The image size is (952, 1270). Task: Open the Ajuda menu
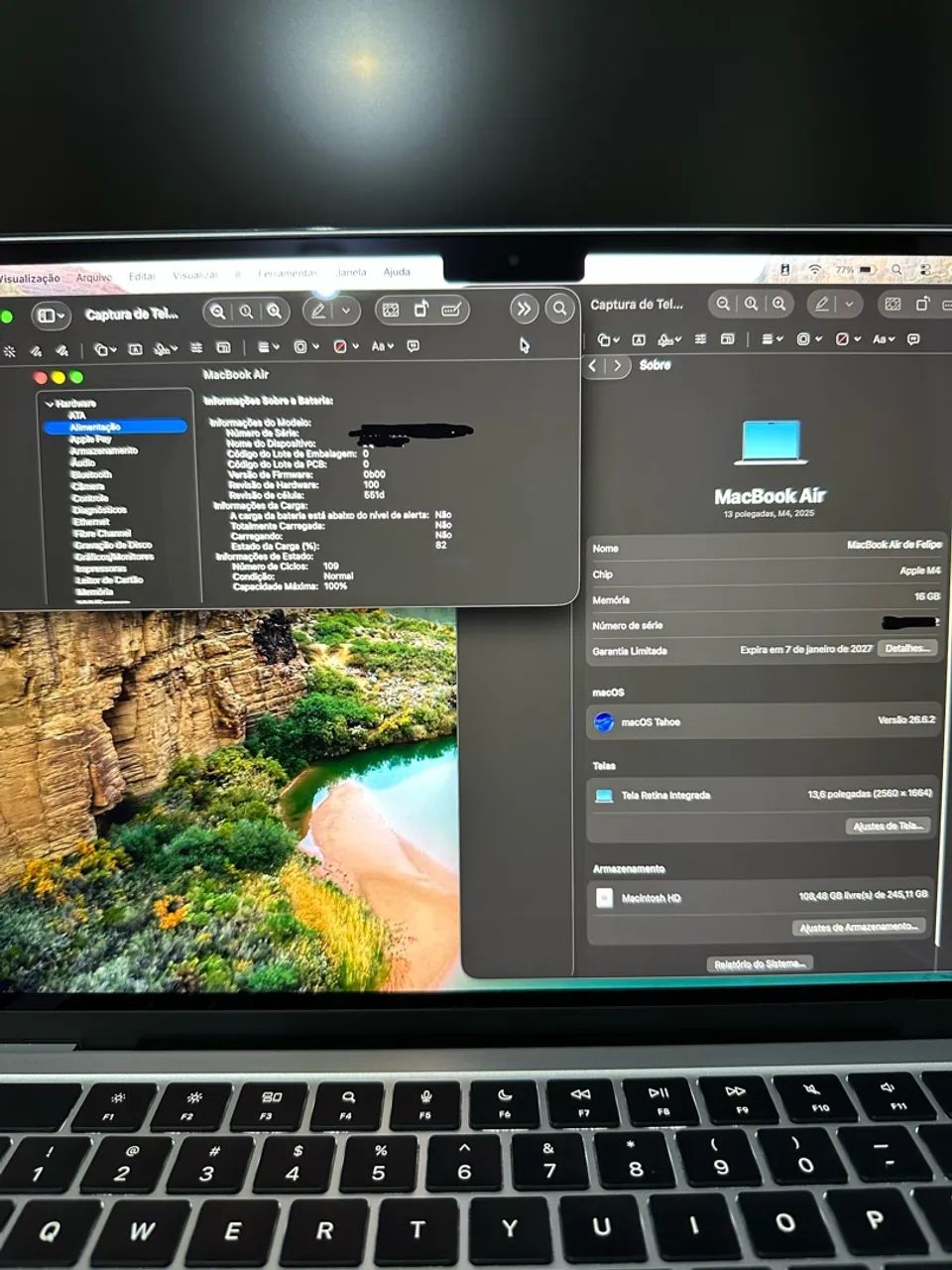[x=397, y=272]
